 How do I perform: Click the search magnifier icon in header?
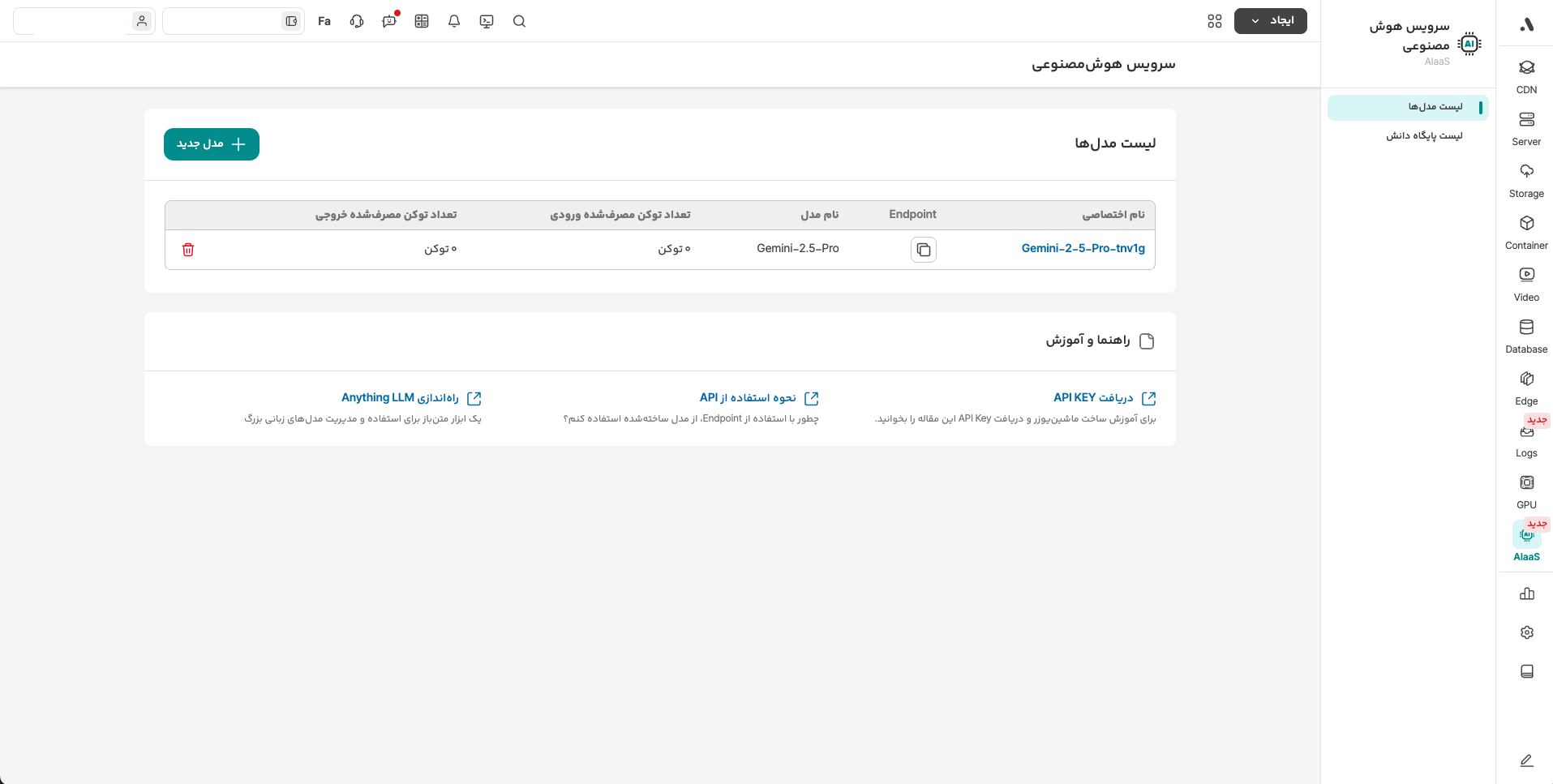tap(520, 21)
